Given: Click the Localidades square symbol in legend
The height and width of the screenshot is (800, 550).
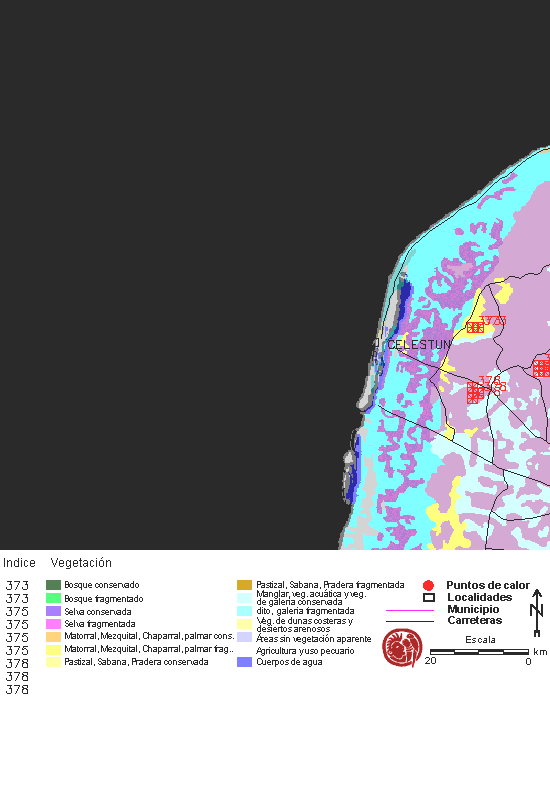Looking at the screenshot, I should [x=429, y=597].
